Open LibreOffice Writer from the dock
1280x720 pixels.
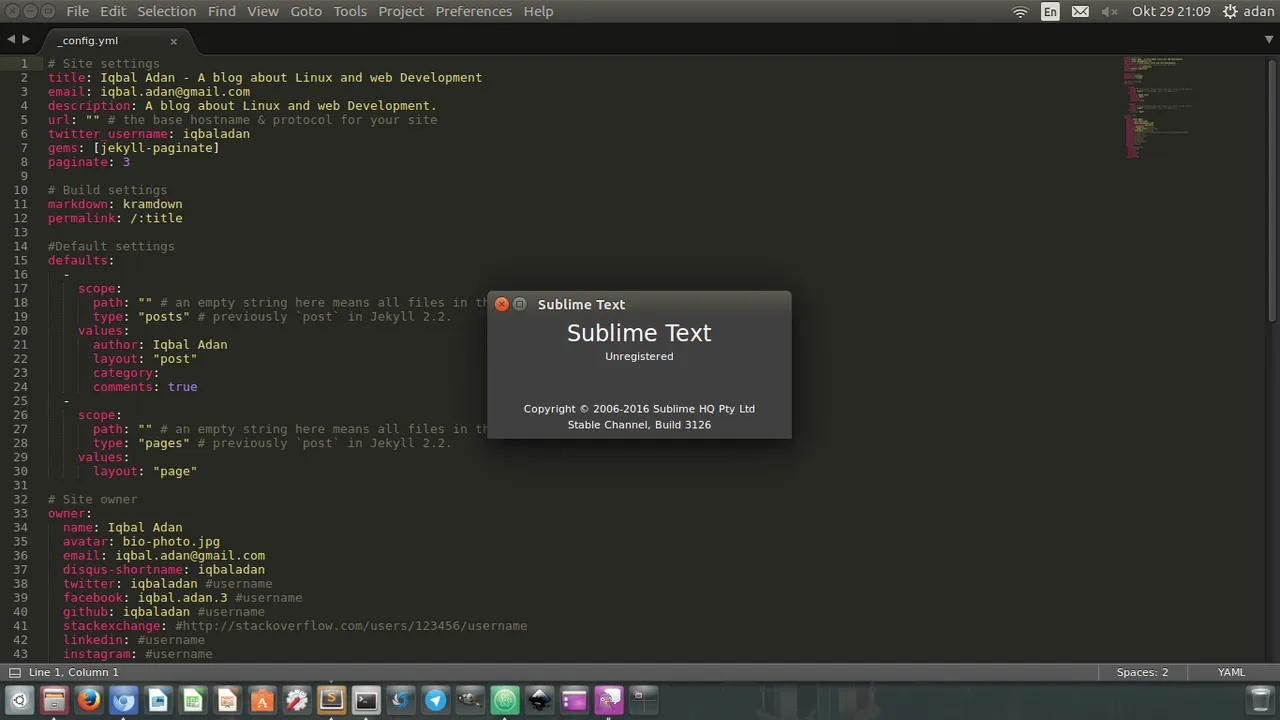coord(158,700)
